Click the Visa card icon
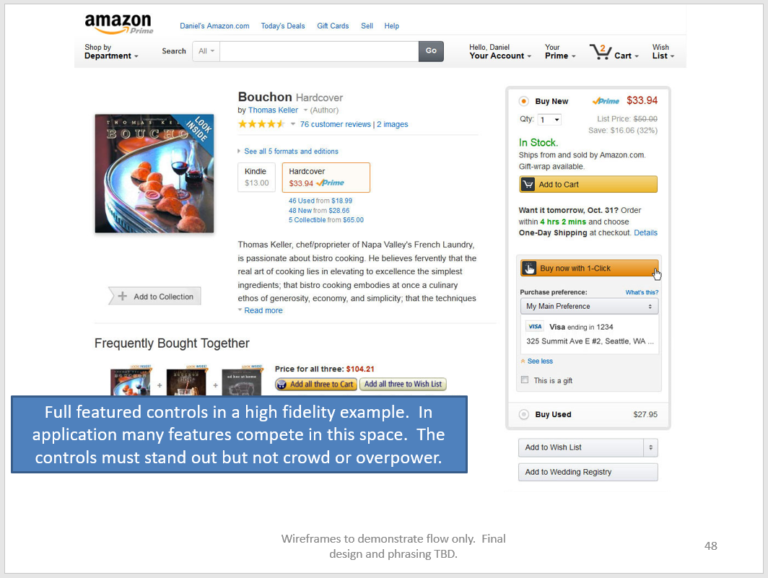The image size is (768, 578). tap(535, 326)
